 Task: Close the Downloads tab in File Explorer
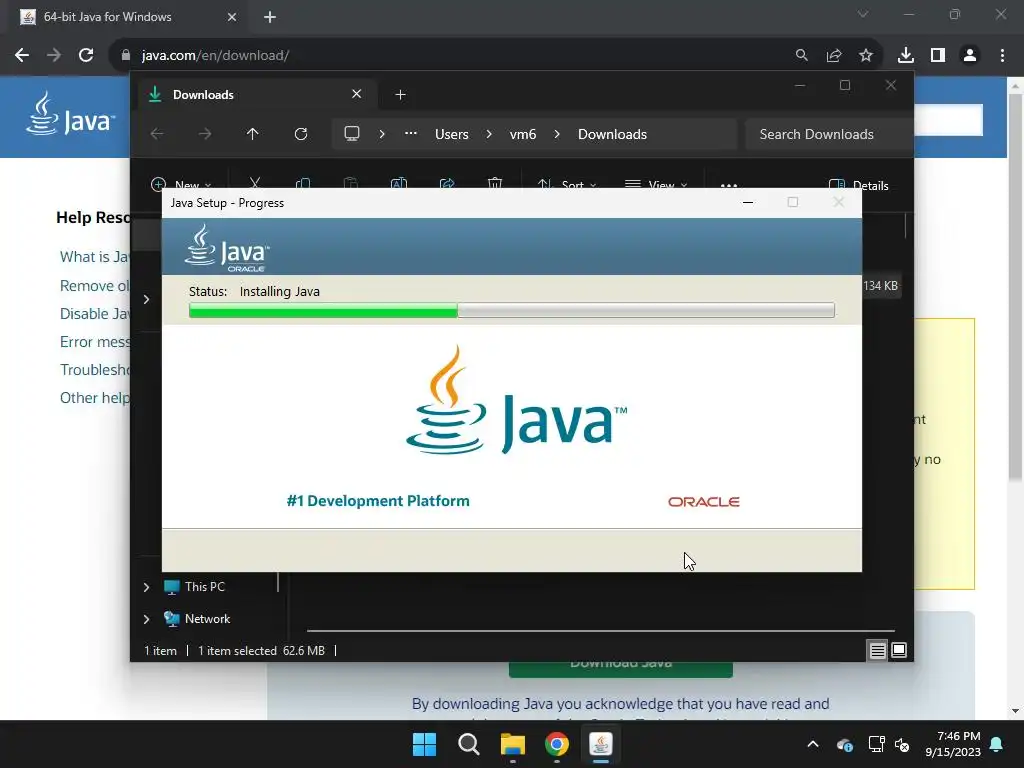(357, 94)
